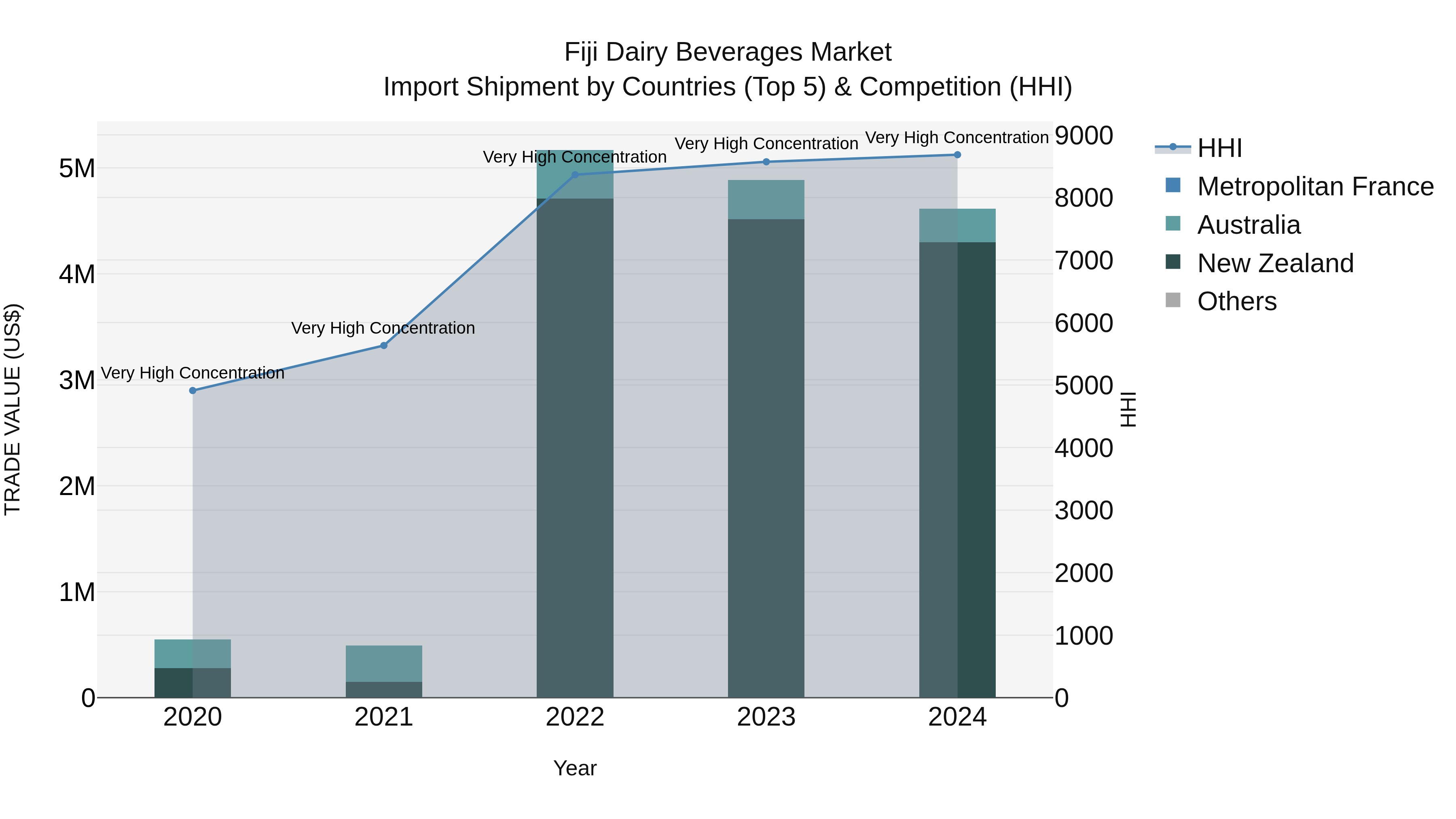Click the Import Shipment by Countries subtitle
The image size is (1456, 819).
click(x=728, y=87)
